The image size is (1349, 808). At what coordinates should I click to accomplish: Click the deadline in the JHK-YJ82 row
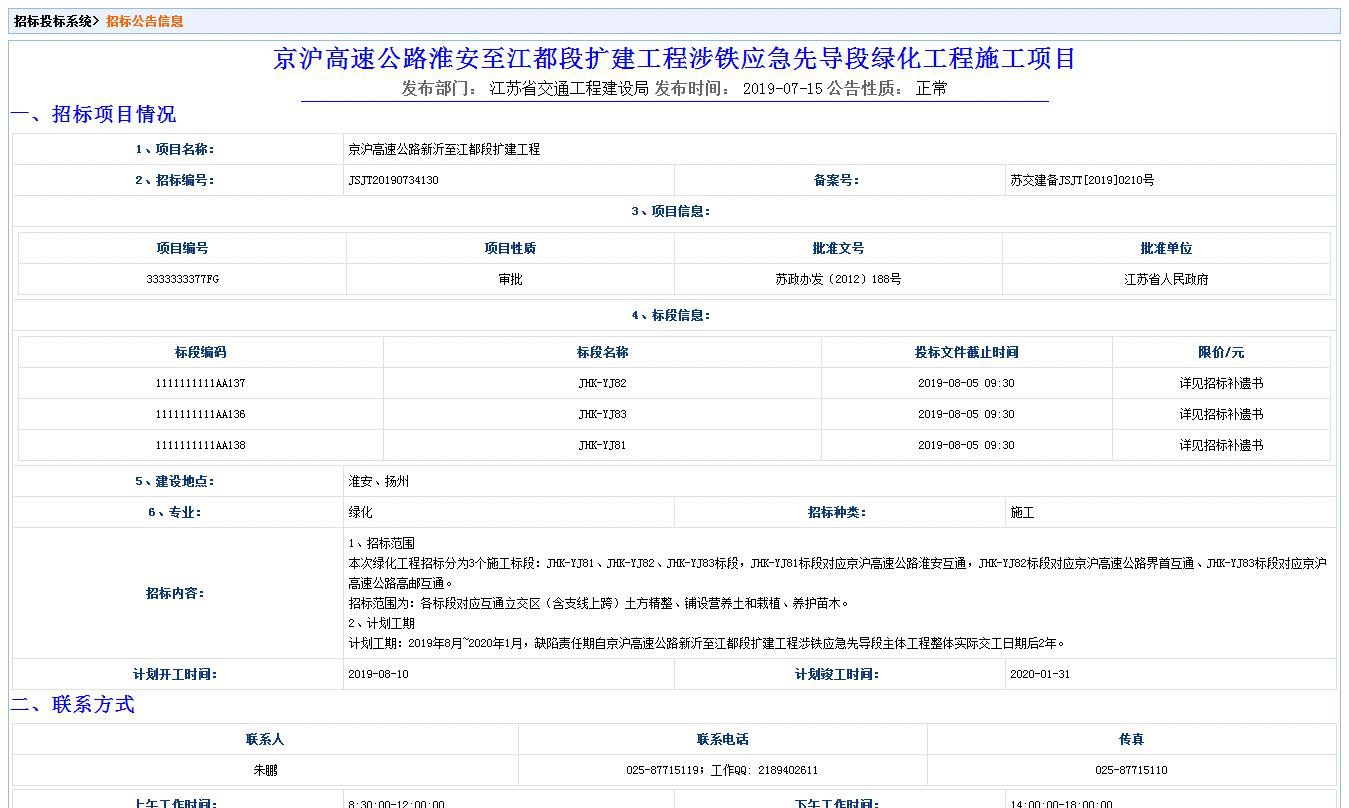[x=966, y=383]
